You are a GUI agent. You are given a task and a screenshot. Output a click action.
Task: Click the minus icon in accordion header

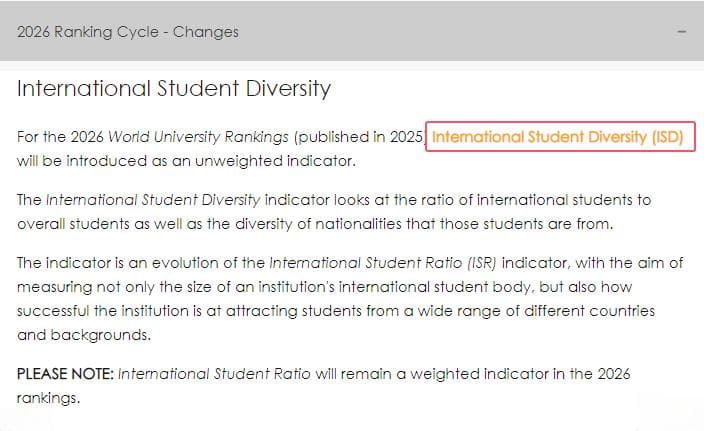pos(682,32)
